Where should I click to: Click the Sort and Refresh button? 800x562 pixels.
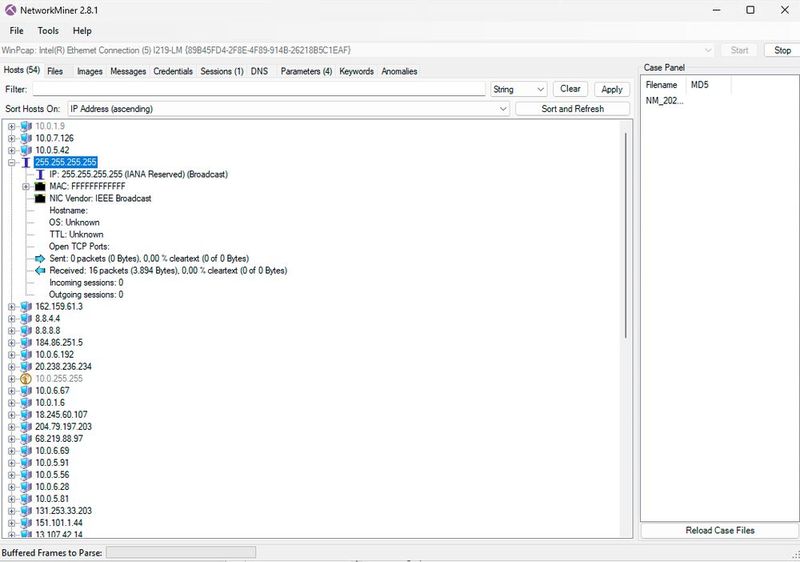(572, 109)
